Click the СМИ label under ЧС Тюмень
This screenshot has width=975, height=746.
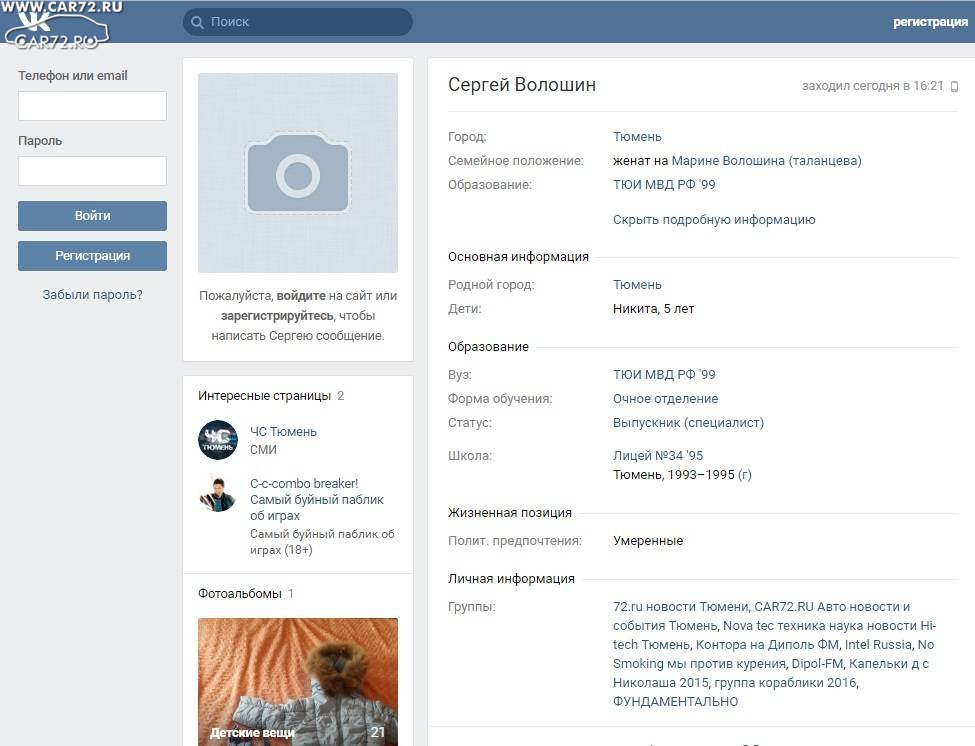[x=263, y=449]
